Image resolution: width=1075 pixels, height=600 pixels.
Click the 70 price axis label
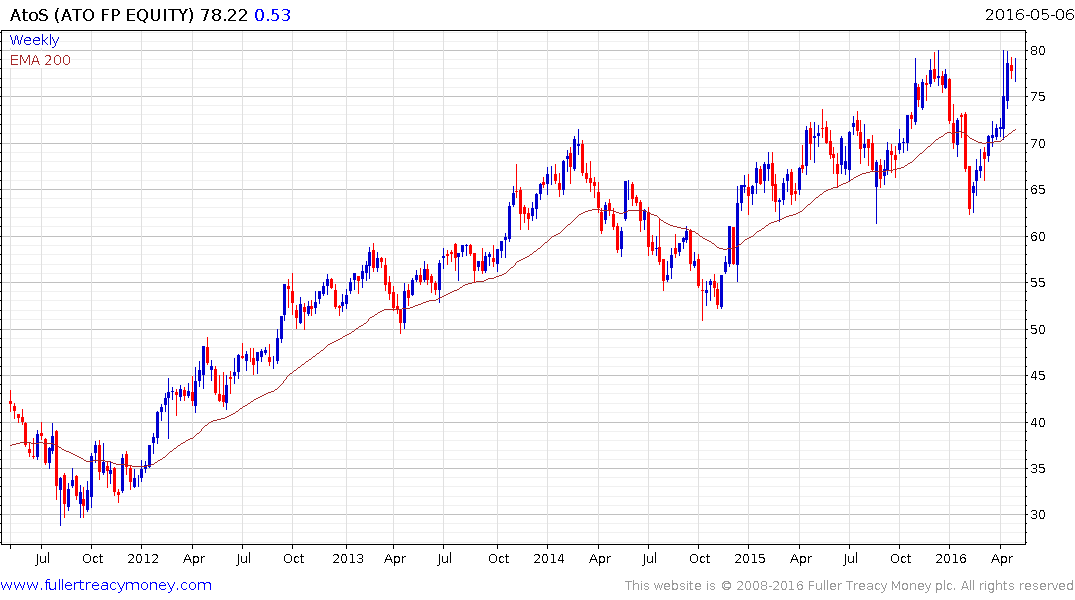pyautogui.click(x=1037, y=143)
